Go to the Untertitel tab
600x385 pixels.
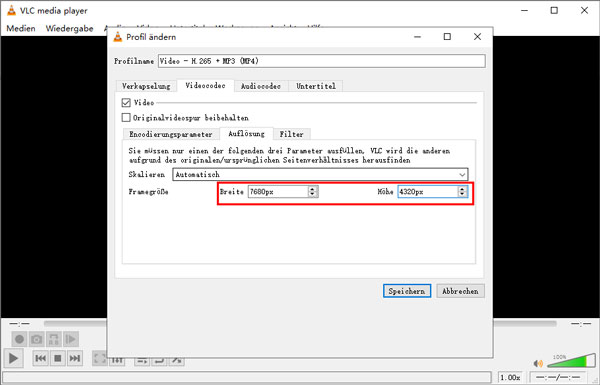pos(316,86)
